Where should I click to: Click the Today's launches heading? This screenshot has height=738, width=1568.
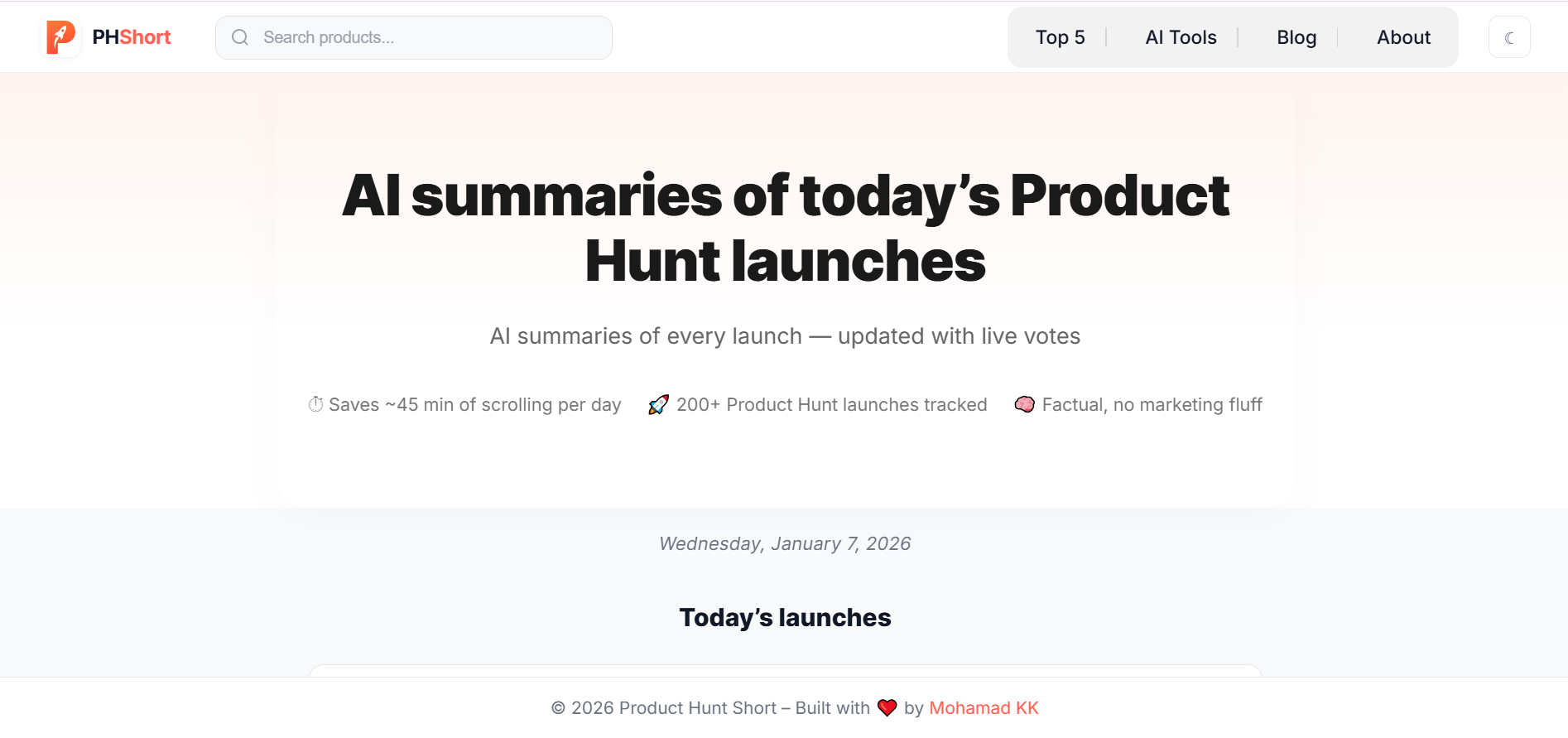click(x=785, y=616)
